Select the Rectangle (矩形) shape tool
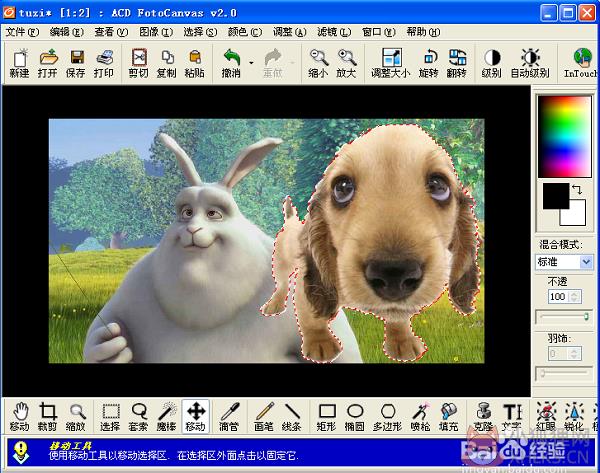The image size is (600, 473). coord(327,417)
